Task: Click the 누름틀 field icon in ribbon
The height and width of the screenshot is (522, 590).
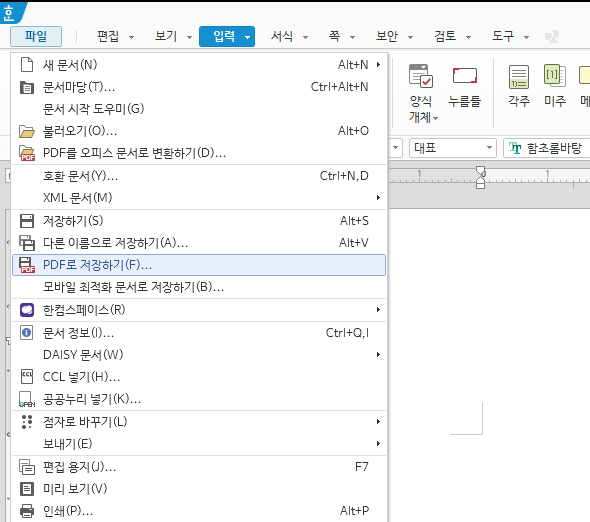Action: pos(465,75)
